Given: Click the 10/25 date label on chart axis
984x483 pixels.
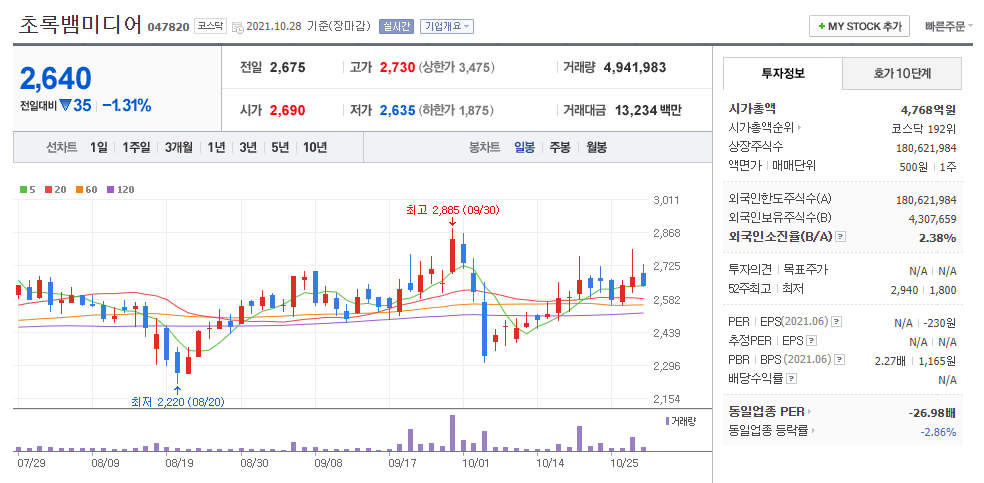Looking at the screenshot, I should point(624,464).
